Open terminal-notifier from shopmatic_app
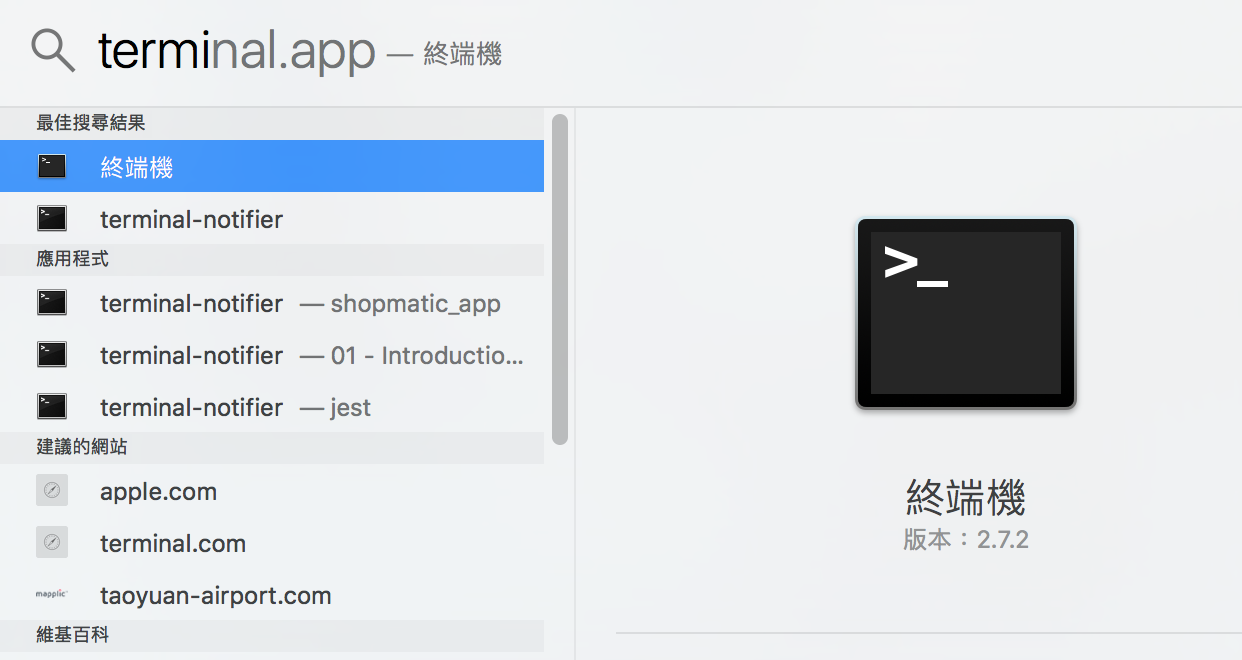The width and height of the screenshot is (1242, 660). [300, 303]
